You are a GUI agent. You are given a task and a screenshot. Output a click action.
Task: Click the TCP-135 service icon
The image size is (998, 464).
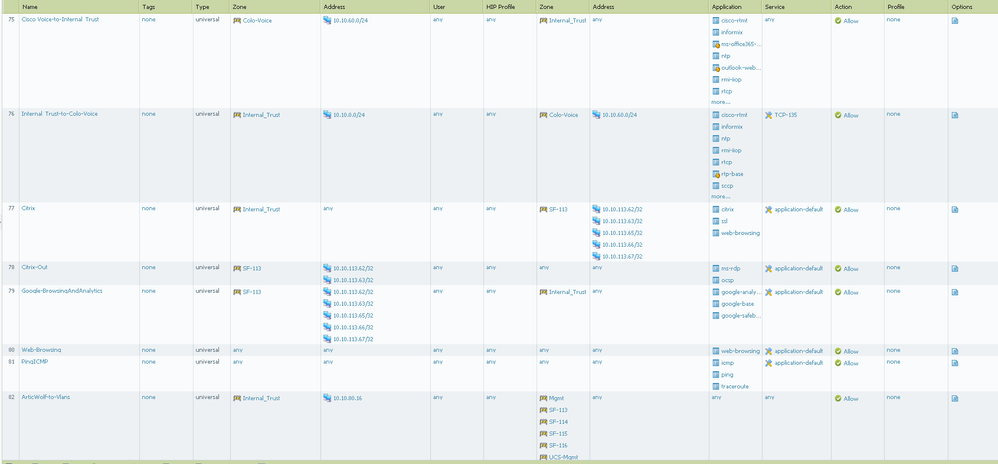point(769,115)
